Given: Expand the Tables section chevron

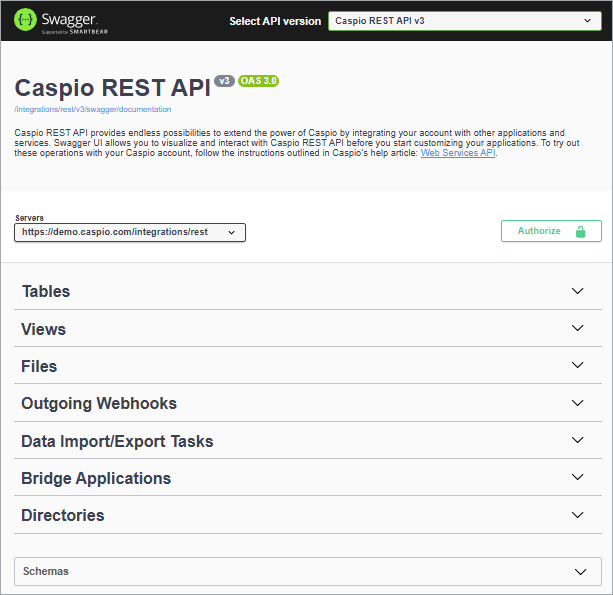Looking at the screenshot, I should tap(577, 291).
